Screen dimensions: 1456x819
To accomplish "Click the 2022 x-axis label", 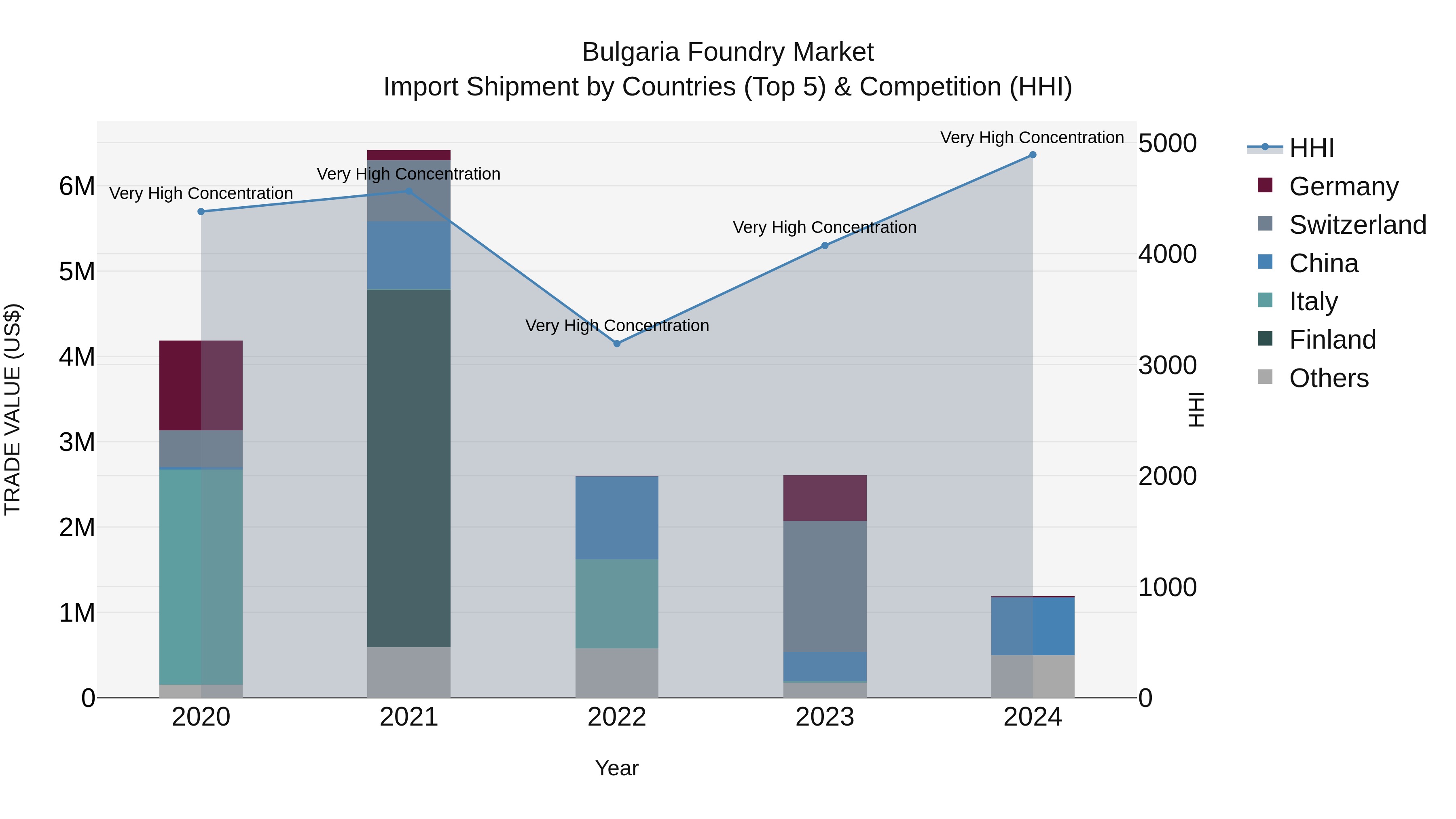I will 617,717.
